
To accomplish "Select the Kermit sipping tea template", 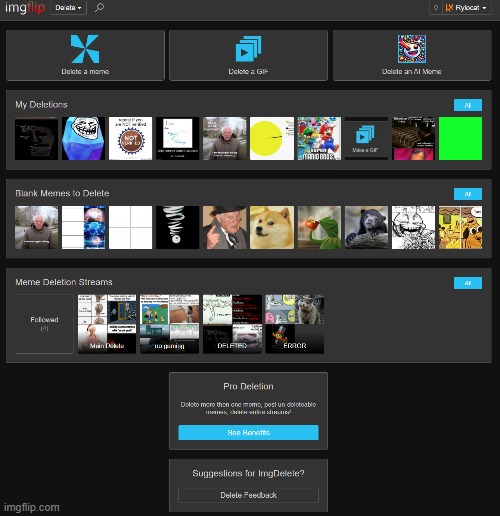I will tap(319, 227).
